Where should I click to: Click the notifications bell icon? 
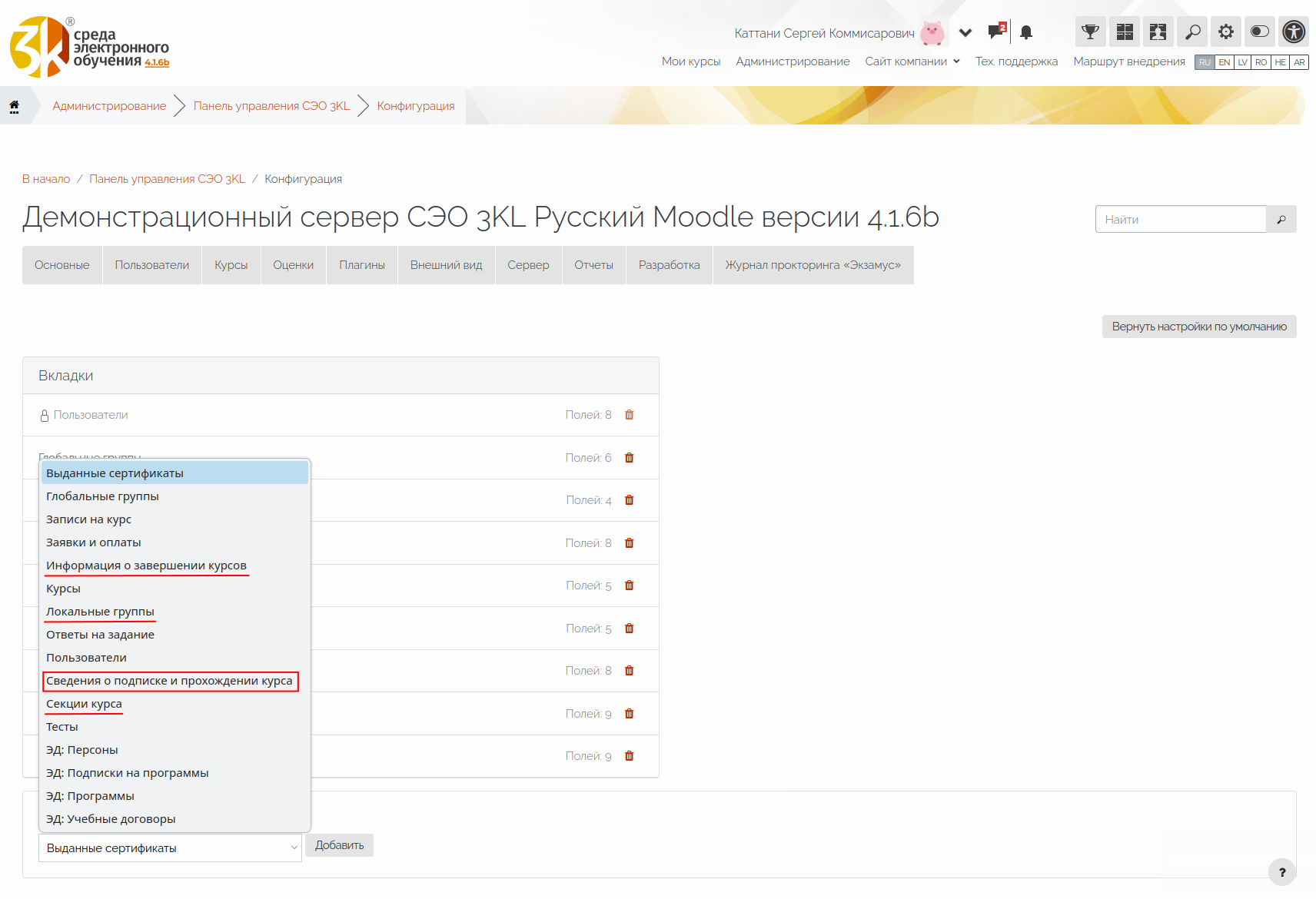tap(1026, 32)
